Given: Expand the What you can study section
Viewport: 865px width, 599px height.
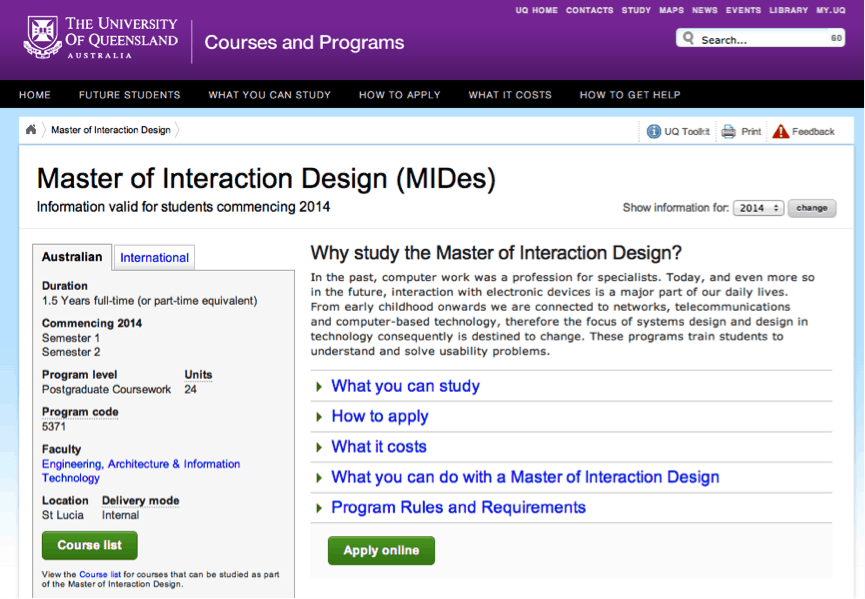Looking at the screenshot, I should (x=405, y=386).
